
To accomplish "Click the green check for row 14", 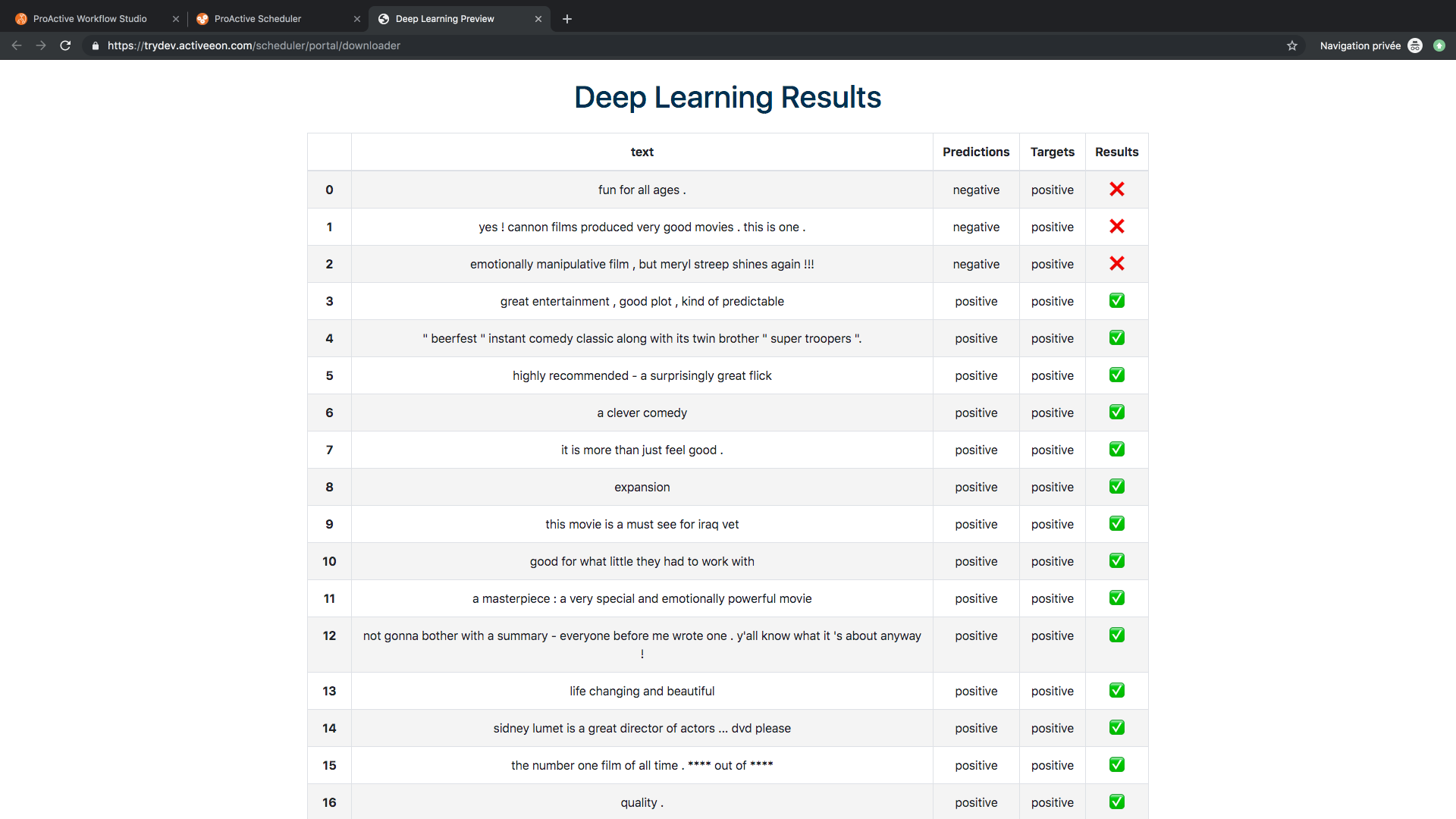I will point(1117,728).
